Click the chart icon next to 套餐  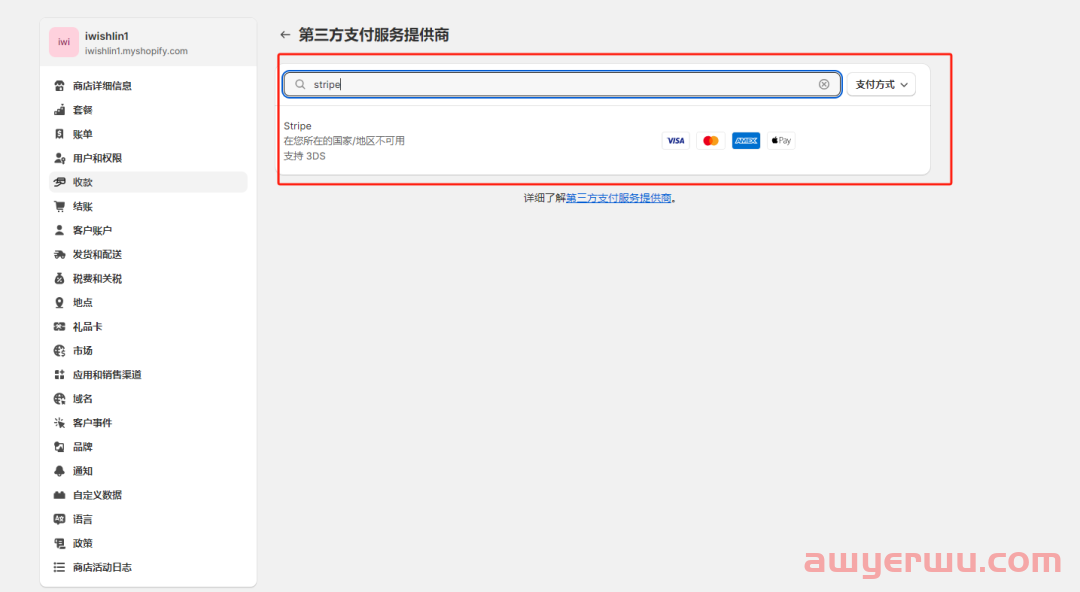point(59,110)
